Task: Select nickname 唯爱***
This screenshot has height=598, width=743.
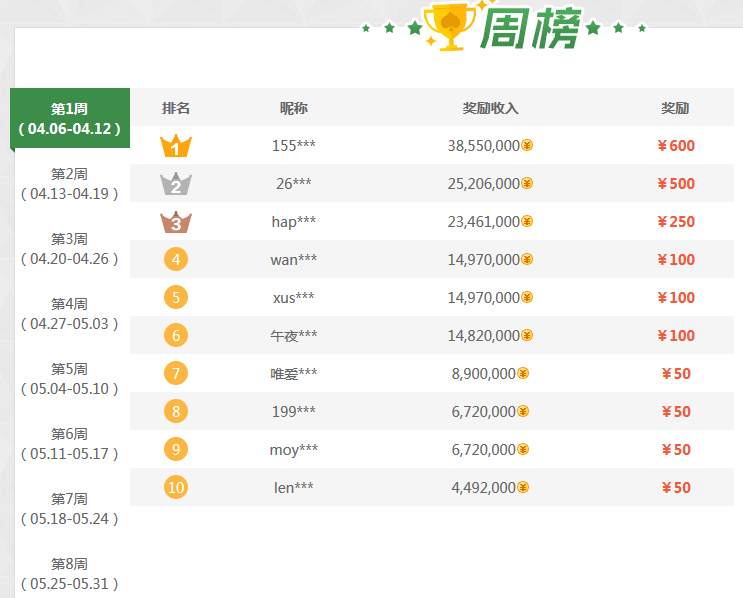Action: [294, 373]
